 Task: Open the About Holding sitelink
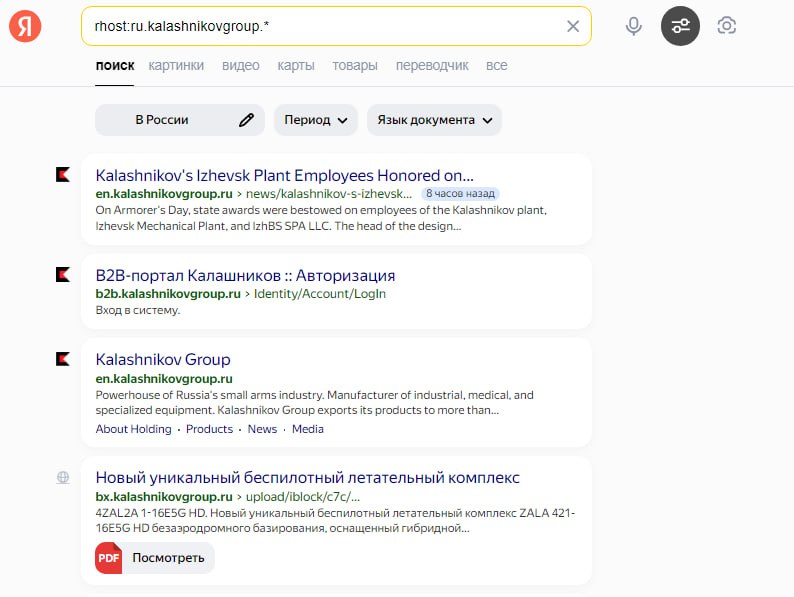[134, 429]
